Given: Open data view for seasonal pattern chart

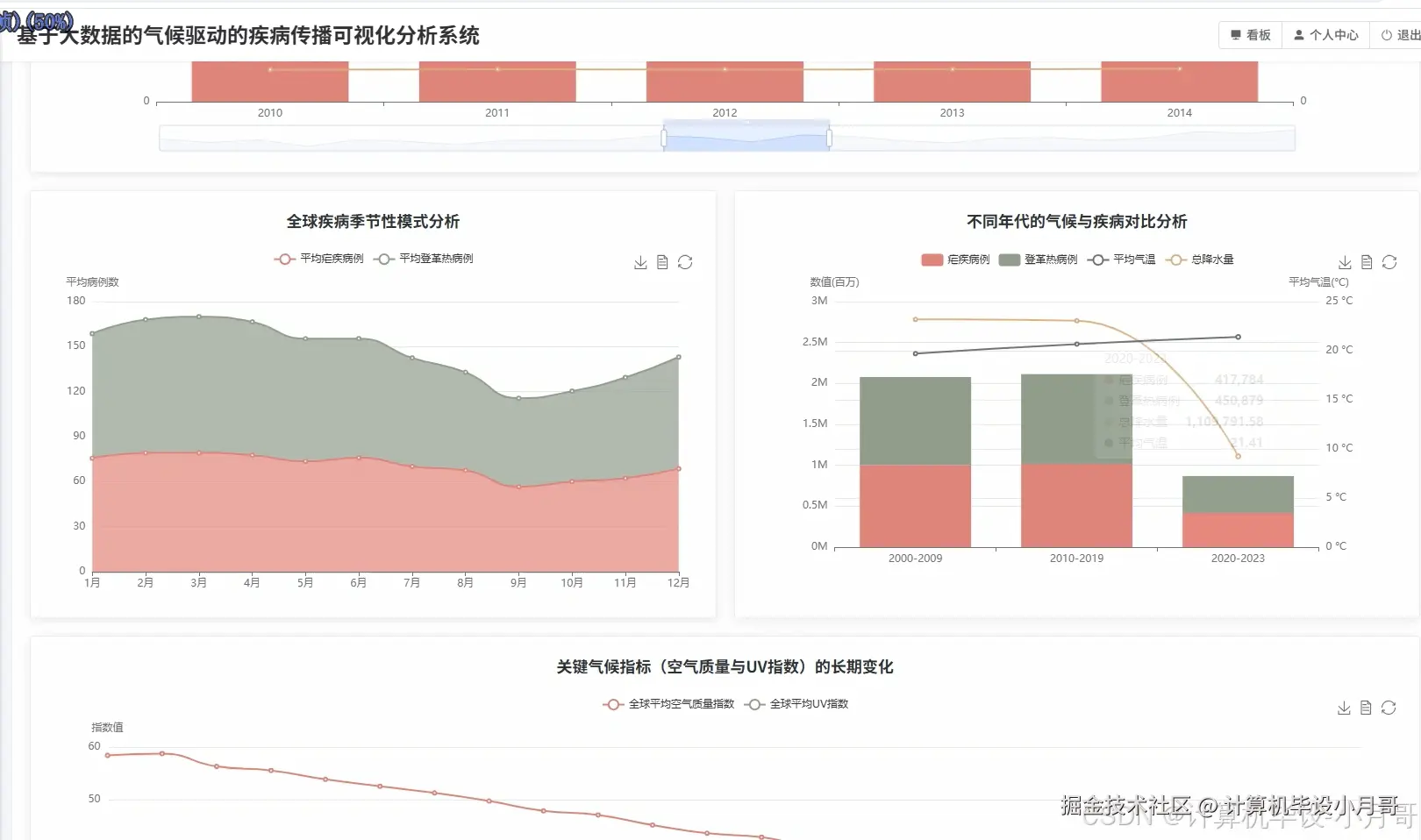Looking at the screenshot, I should pyautogui.click(x=662, y=263).
